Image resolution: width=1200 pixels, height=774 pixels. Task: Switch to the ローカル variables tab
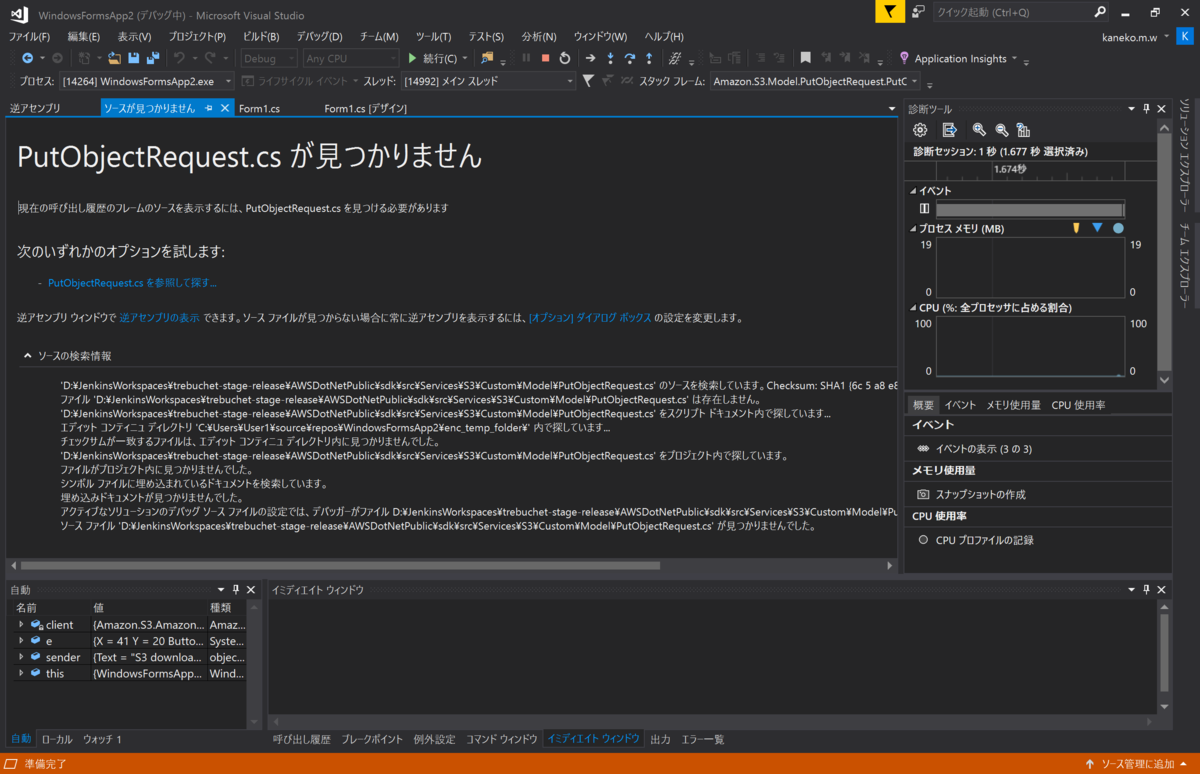[x=57, y=739]
